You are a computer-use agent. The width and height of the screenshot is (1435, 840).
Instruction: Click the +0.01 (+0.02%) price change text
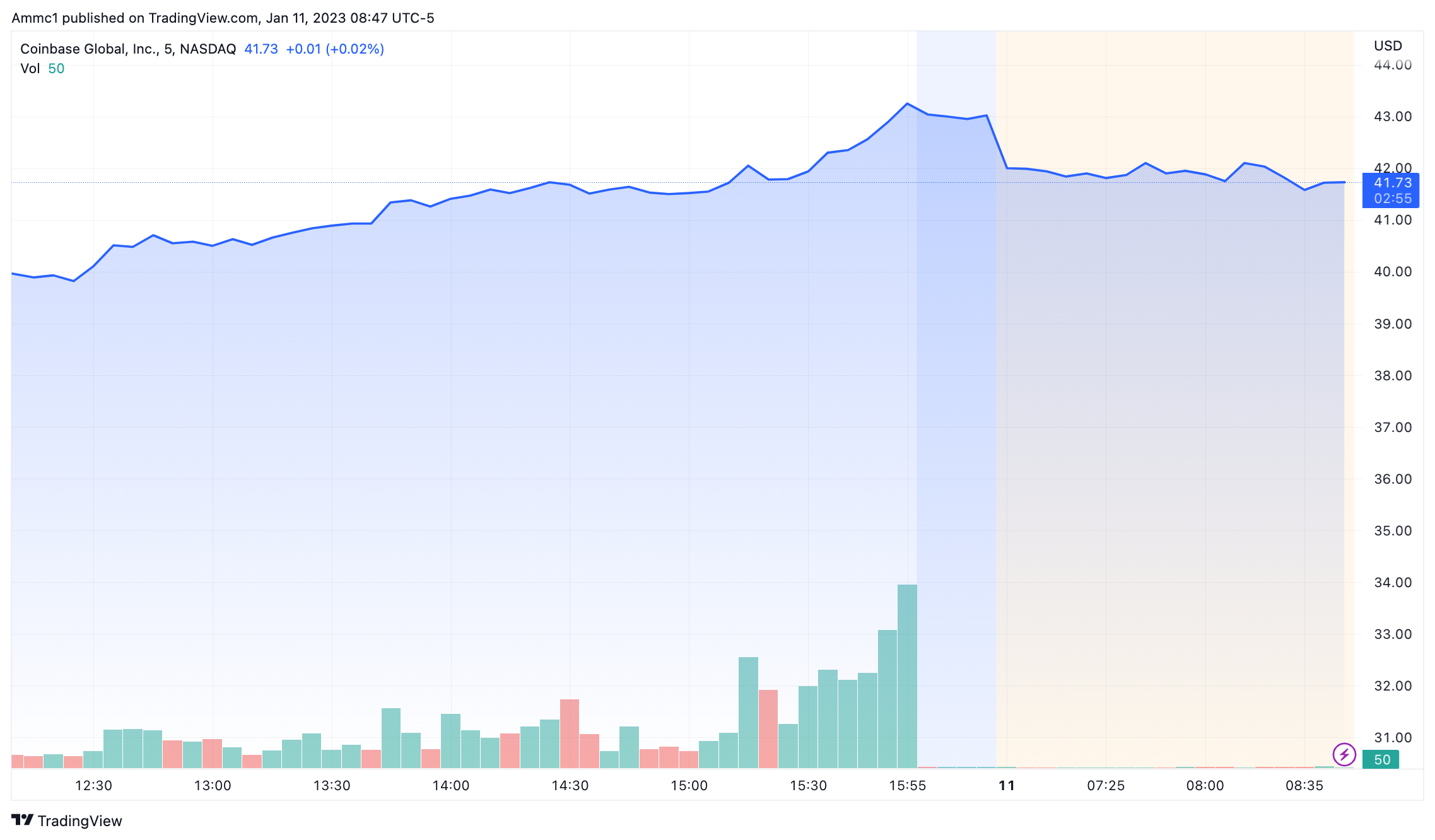tap(335, 49)
